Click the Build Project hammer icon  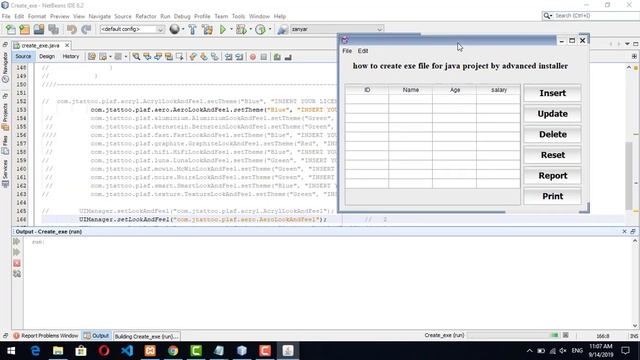pos(192,29)
